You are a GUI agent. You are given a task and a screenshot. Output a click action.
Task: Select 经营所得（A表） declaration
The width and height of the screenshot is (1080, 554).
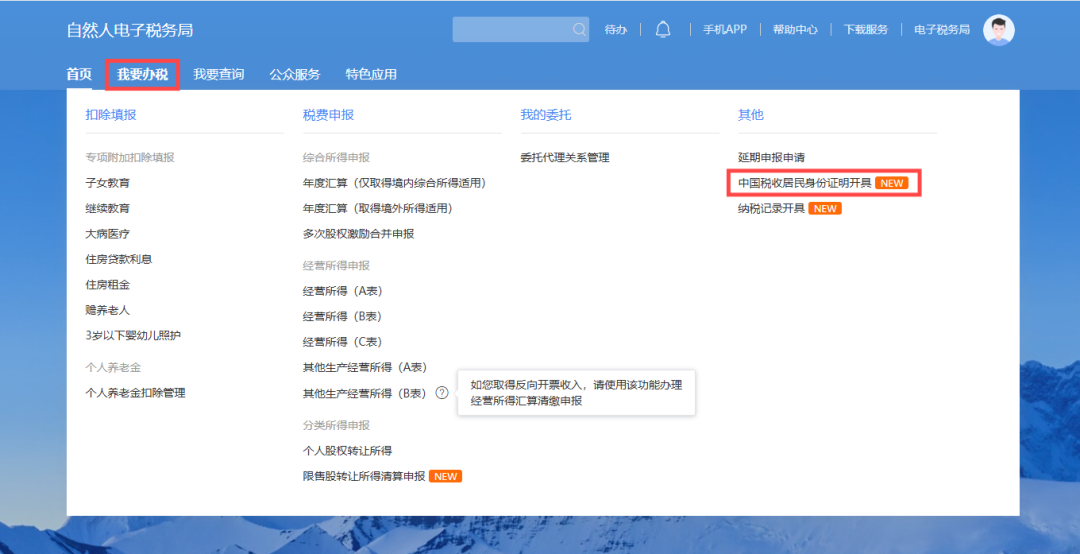[x=342, y=291]
